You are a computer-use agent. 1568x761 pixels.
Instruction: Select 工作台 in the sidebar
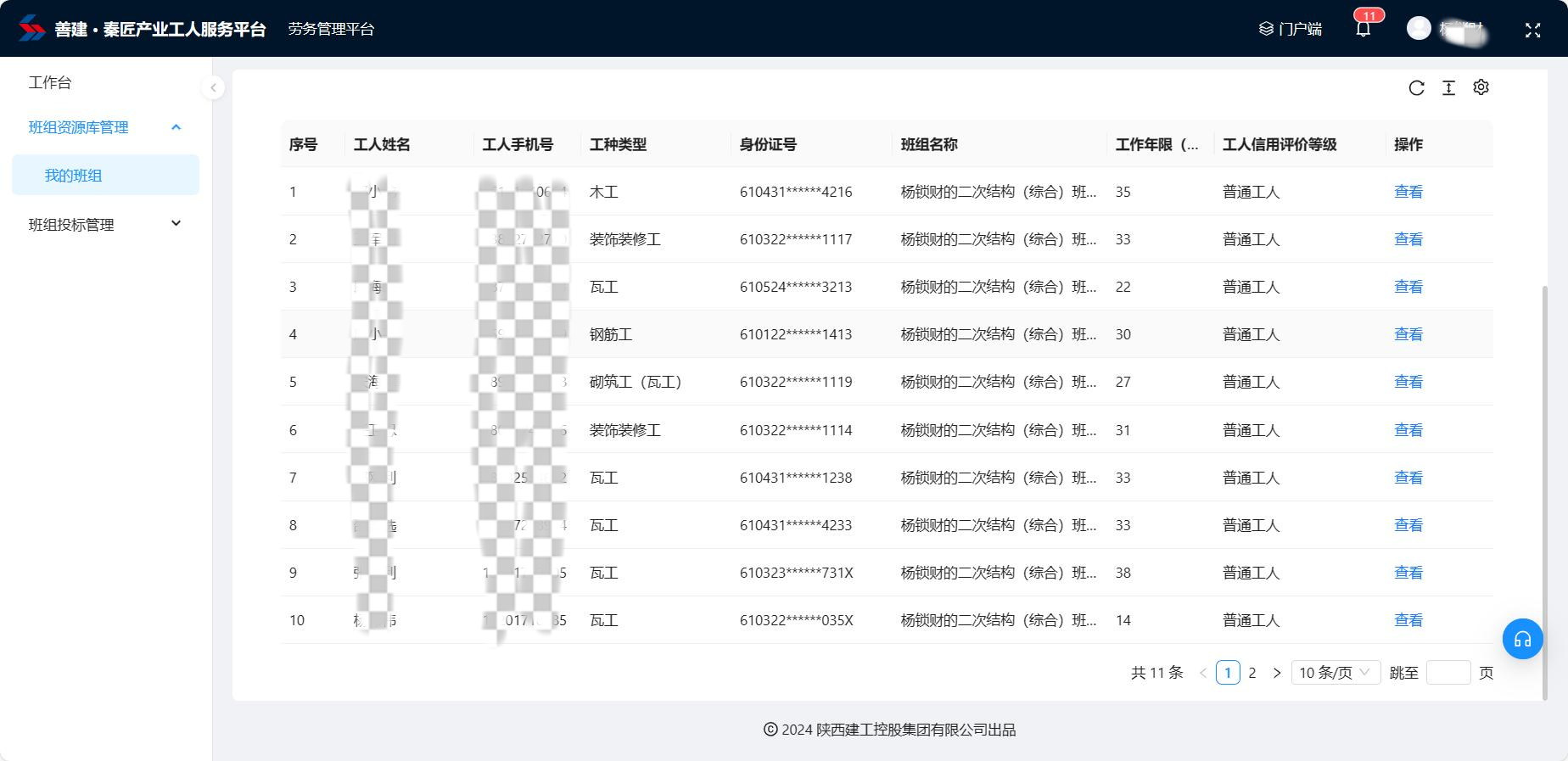click(x=50, y=82)
